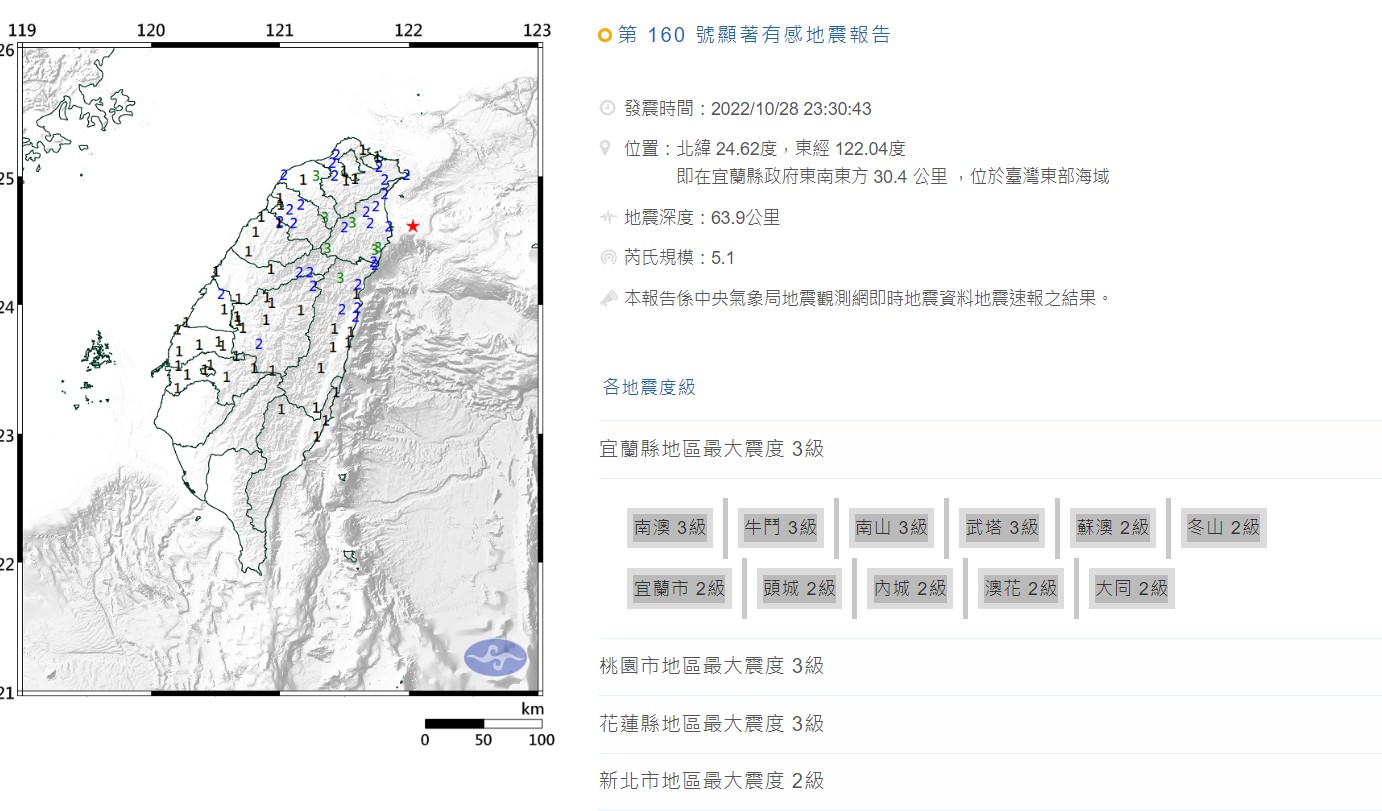1382x811 pixels.
Task: Expand the 桃園市地區最大震度 3級 section
Action: point(990,666)
